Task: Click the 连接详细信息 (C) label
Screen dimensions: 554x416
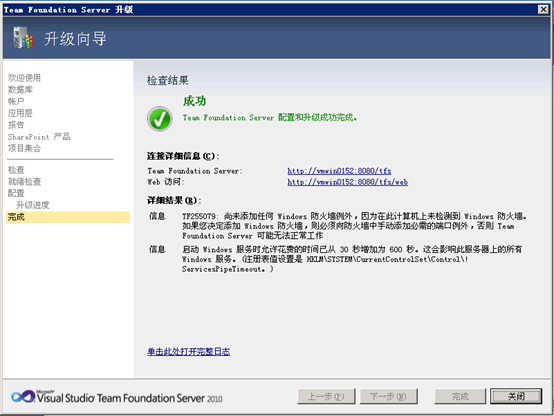Action: (x=183, y=156)
